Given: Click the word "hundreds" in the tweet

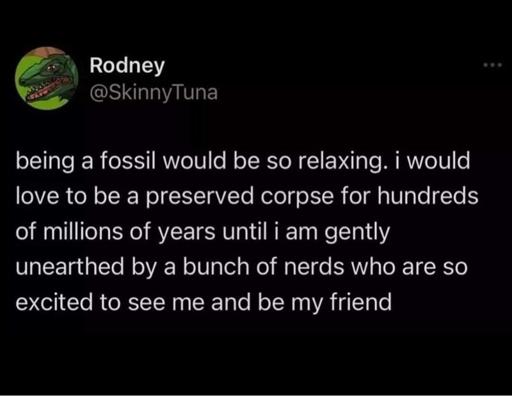Looking at the screenshot, I should click(428, 196).
